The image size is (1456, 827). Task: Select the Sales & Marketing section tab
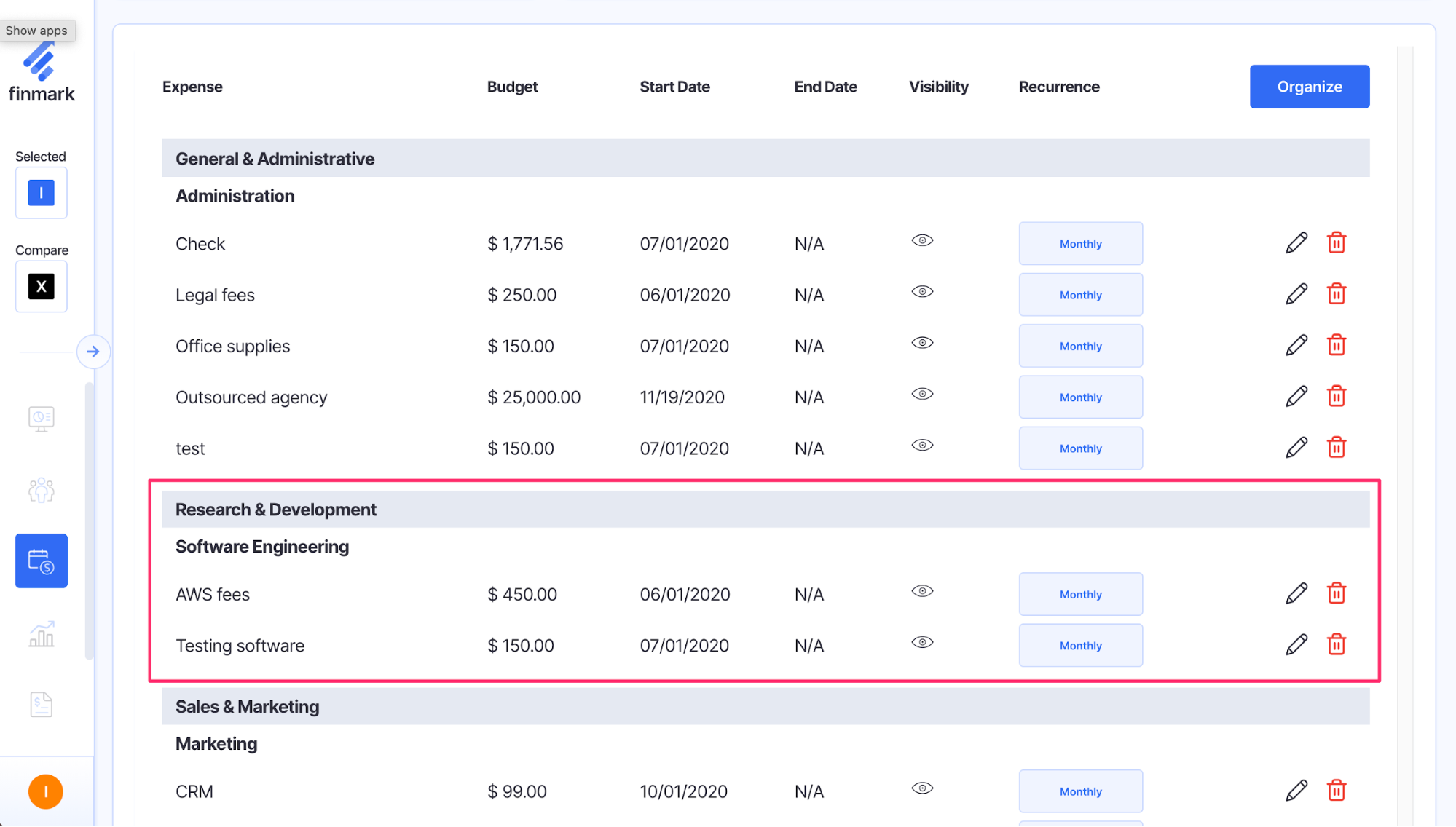click(x=247, y=706)
